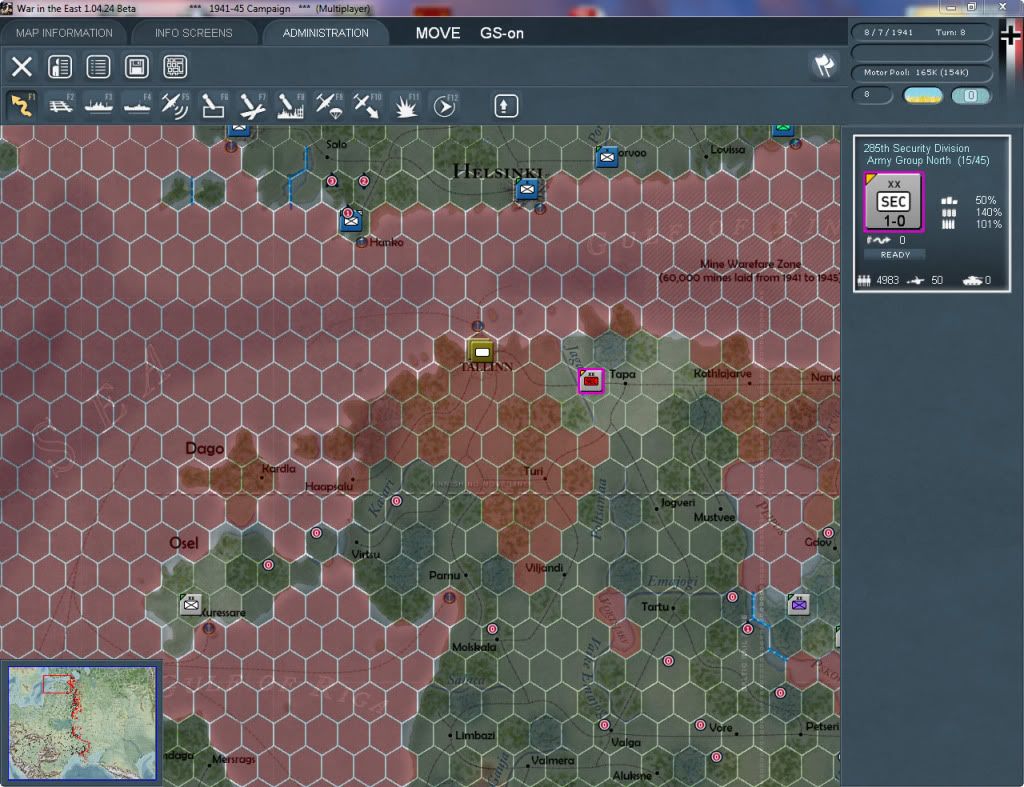Click the up-arrow icon right of F12

[x=505, y=106]
